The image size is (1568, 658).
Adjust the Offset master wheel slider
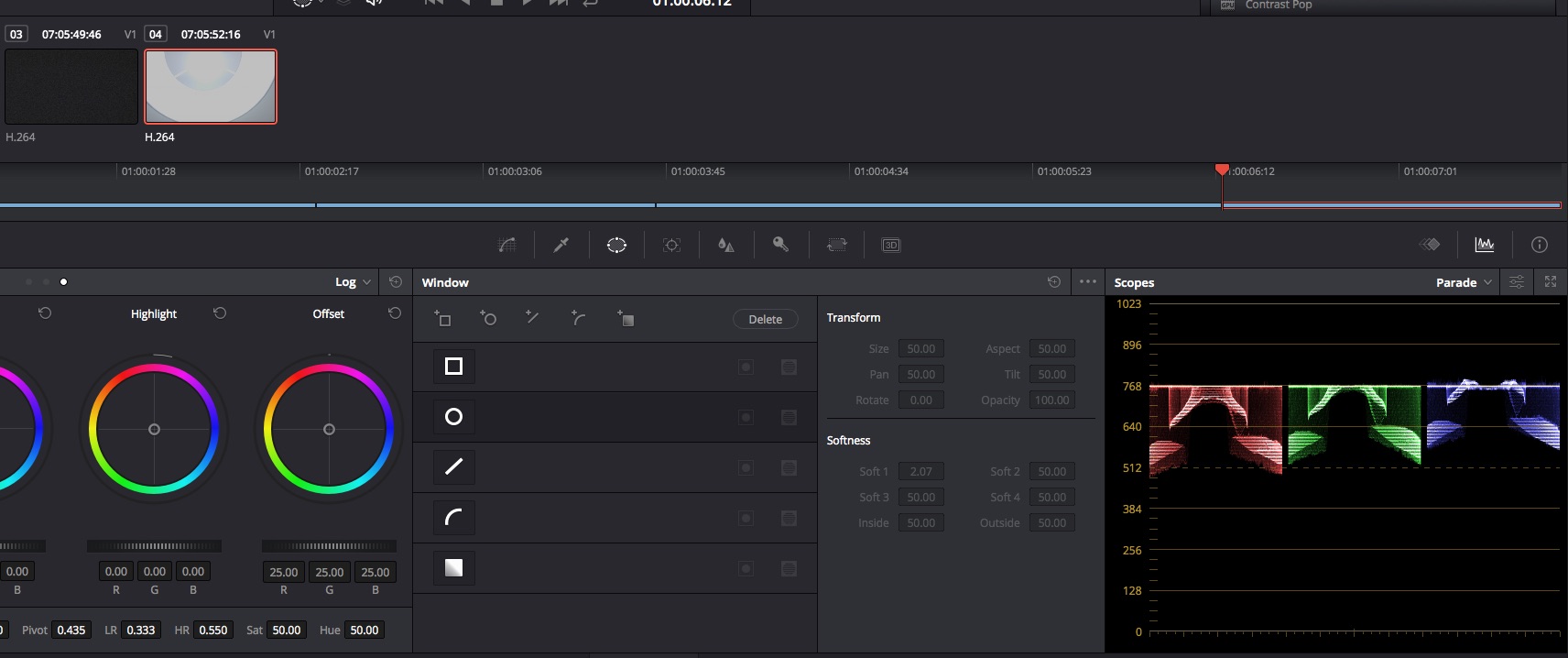[x=329, y=546]
